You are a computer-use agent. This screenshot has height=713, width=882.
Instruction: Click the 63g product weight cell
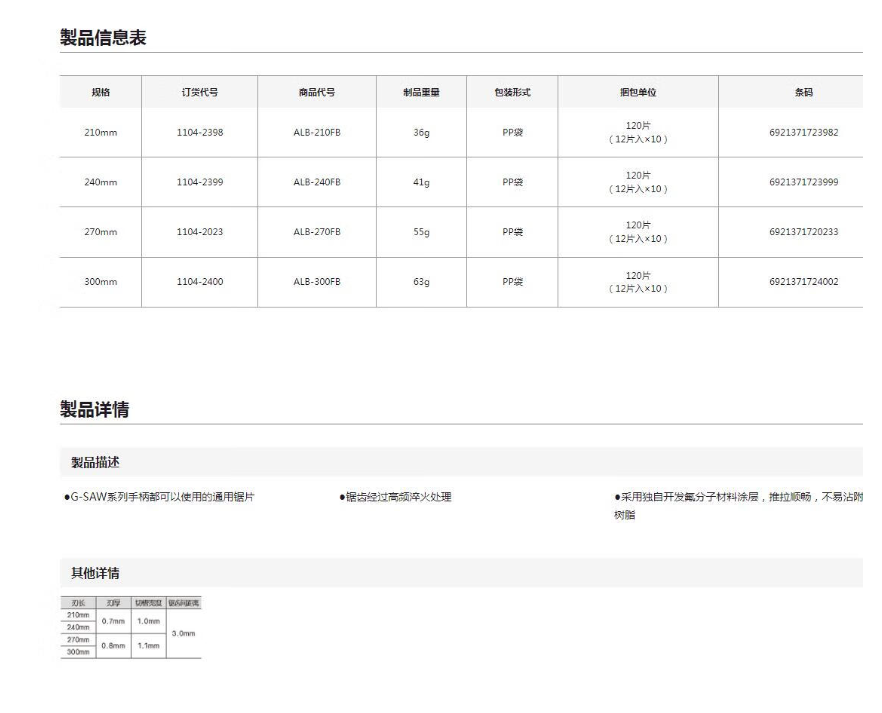(x=421, y=282)
